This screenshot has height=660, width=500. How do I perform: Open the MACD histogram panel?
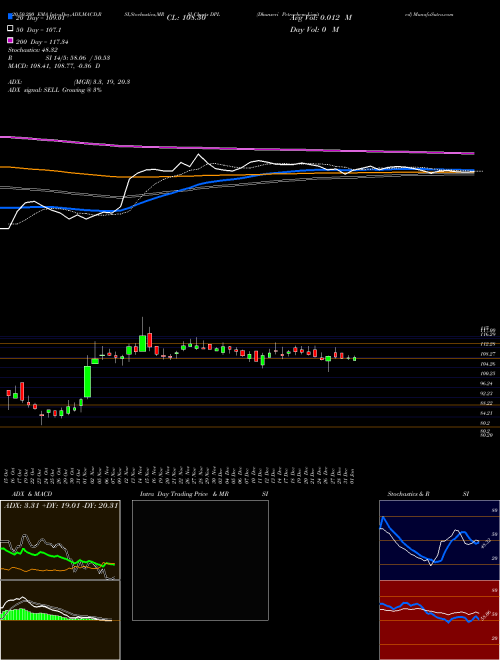coord(60,620)
